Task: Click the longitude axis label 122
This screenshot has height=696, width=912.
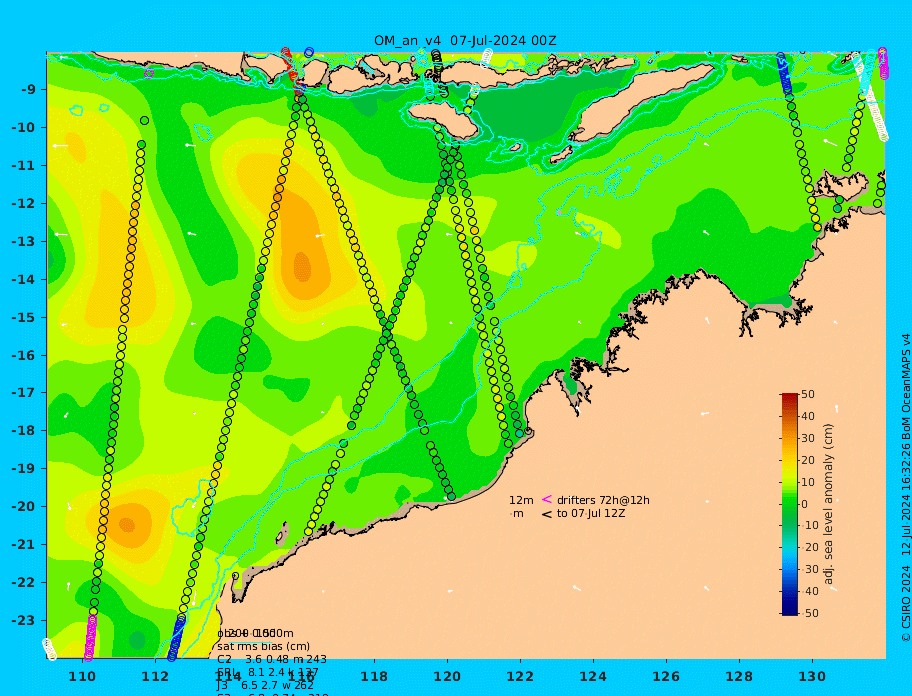Action: (x=520, y=676)
